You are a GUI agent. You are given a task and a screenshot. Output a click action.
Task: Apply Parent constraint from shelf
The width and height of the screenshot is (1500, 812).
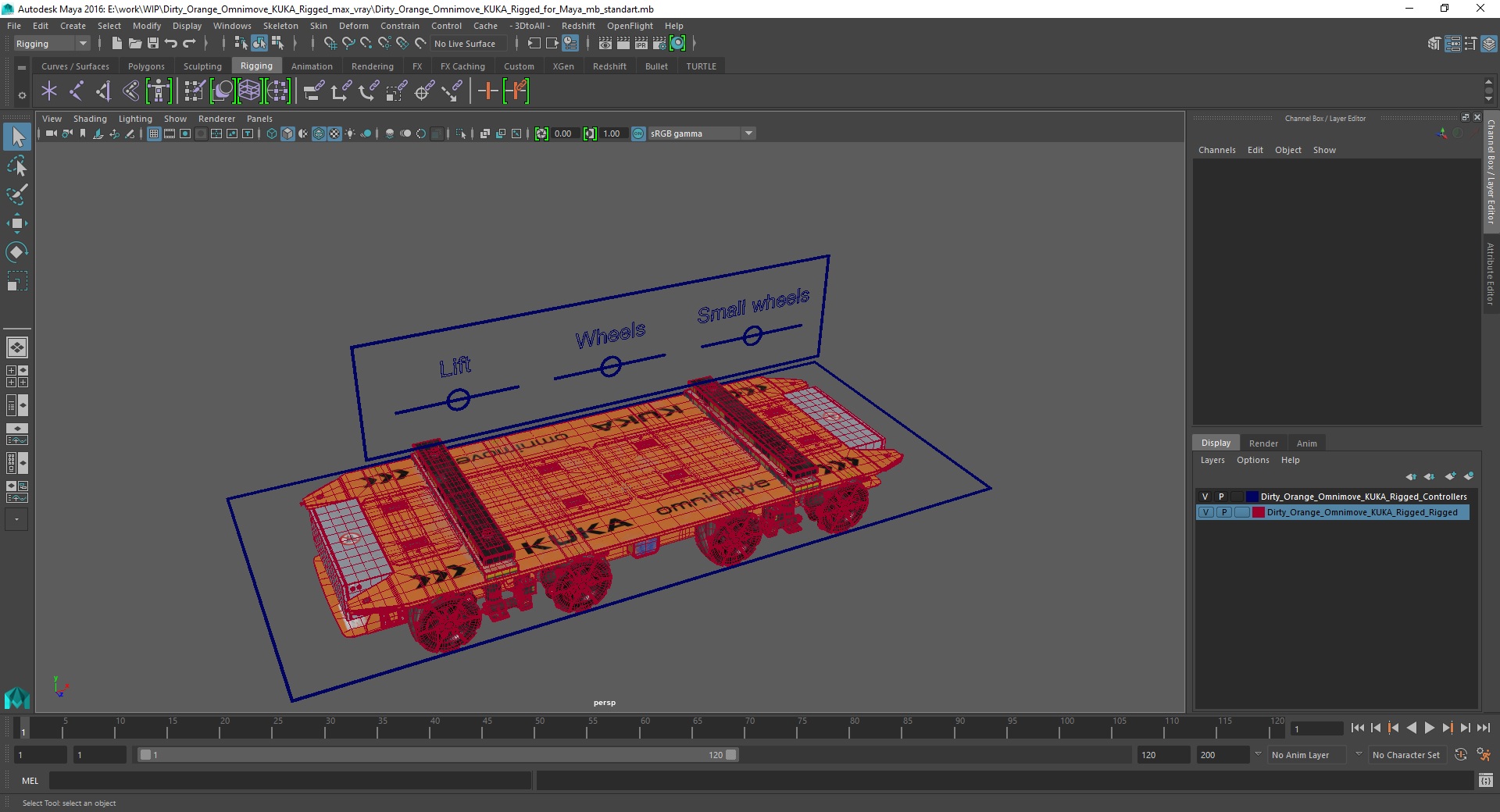pos(314,91)
